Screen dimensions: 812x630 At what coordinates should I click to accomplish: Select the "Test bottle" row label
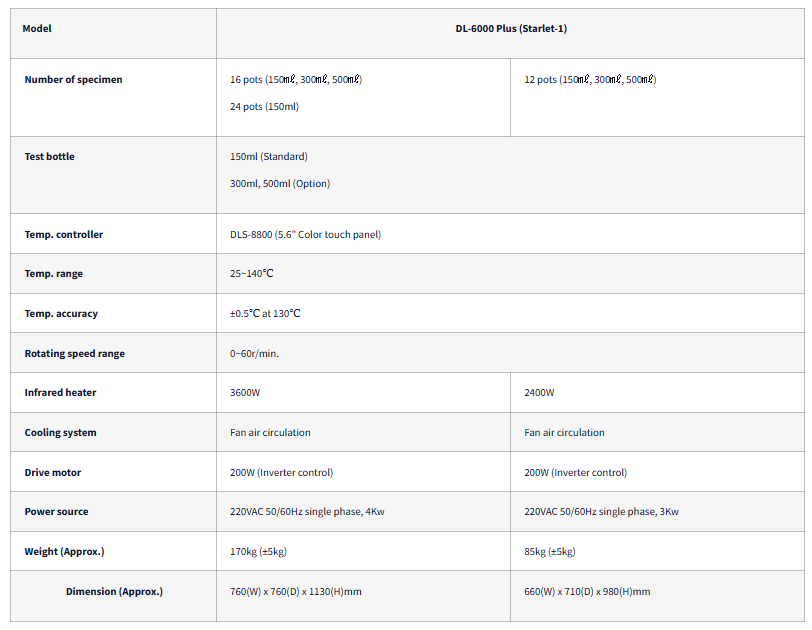point(49,157)
